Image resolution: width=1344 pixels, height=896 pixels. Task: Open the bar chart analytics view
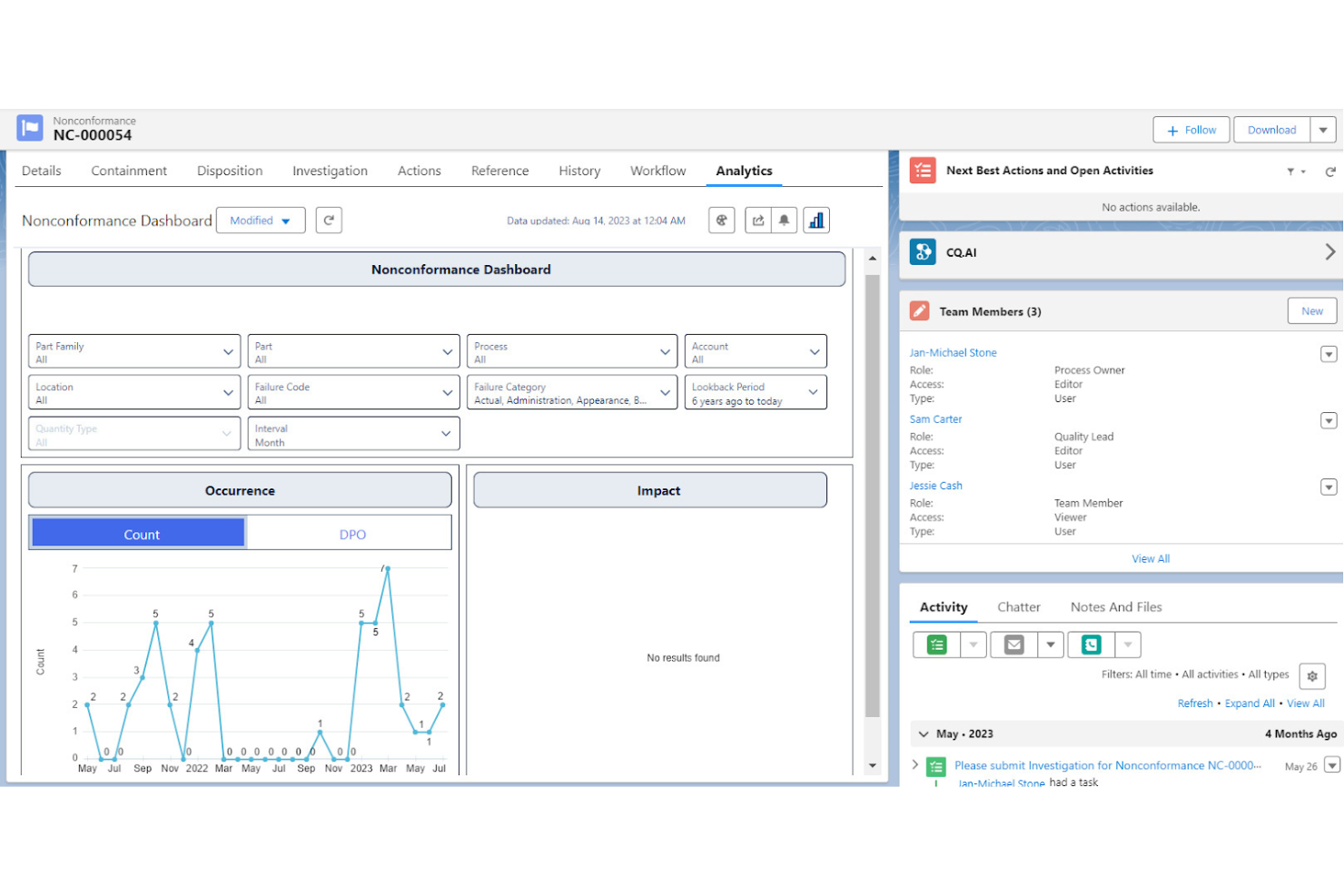[815, 220]
